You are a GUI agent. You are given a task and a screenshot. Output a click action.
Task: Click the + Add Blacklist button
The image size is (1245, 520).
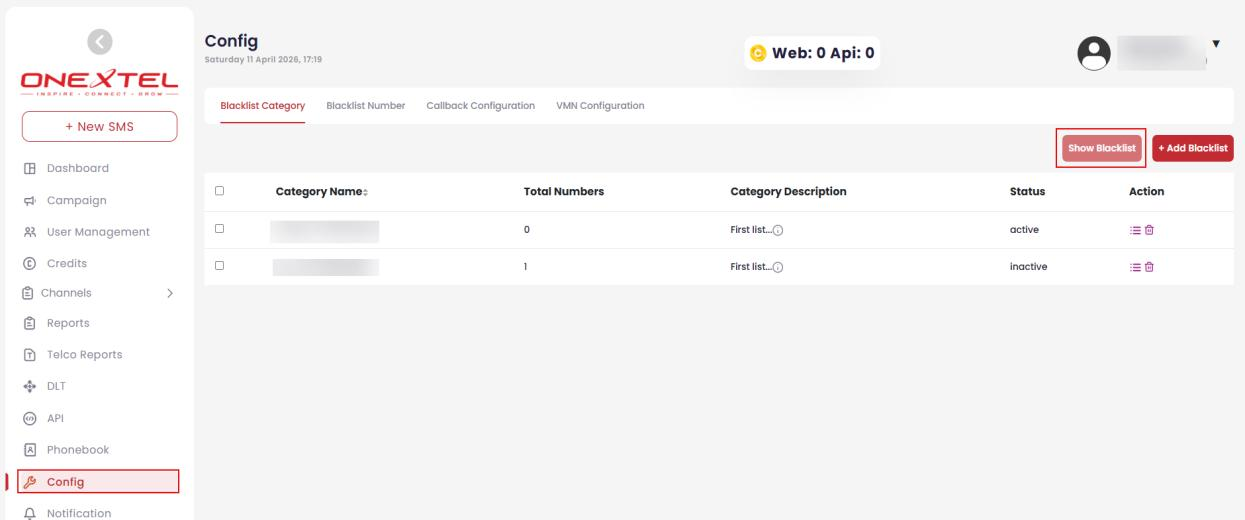[1193, 148]
